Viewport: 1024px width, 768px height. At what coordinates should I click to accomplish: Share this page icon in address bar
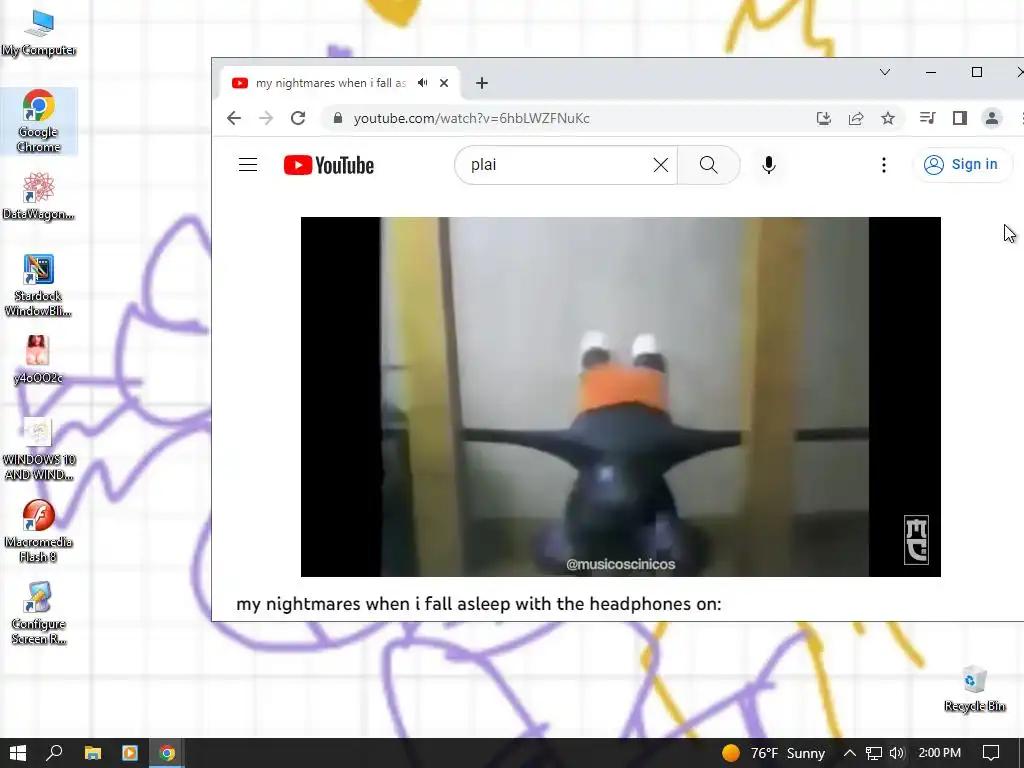click(x=856, y=118)
